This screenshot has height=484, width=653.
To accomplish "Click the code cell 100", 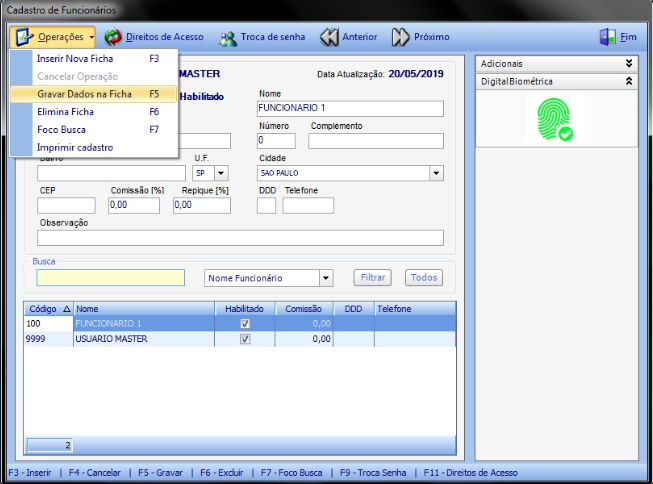I will (48, 323).
